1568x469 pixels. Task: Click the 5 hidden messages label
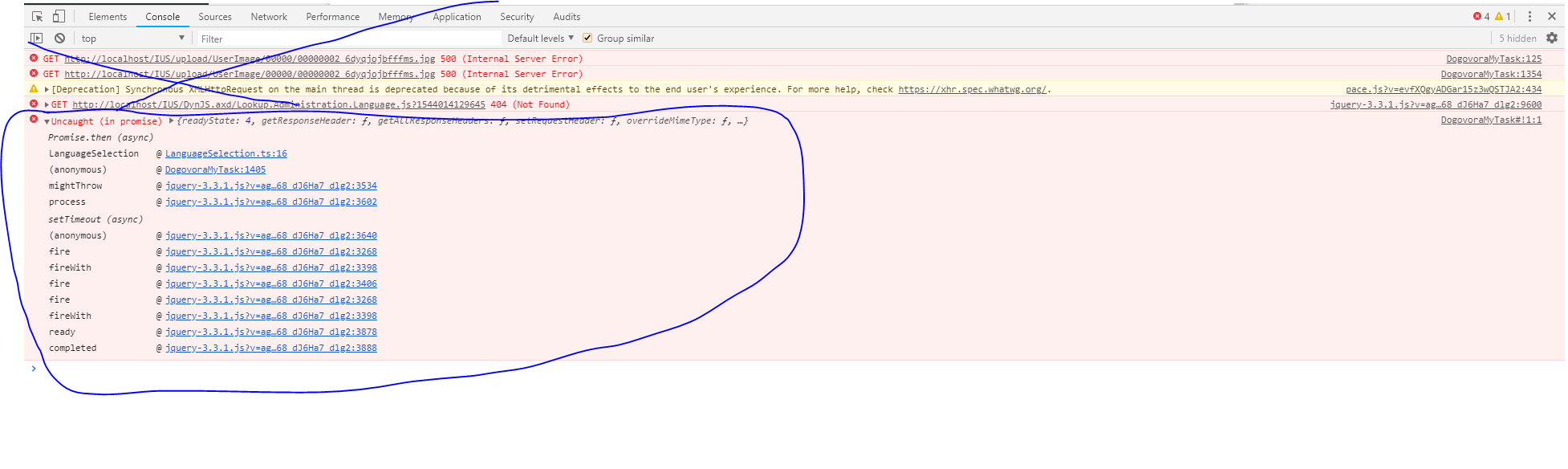(1517, 38)
